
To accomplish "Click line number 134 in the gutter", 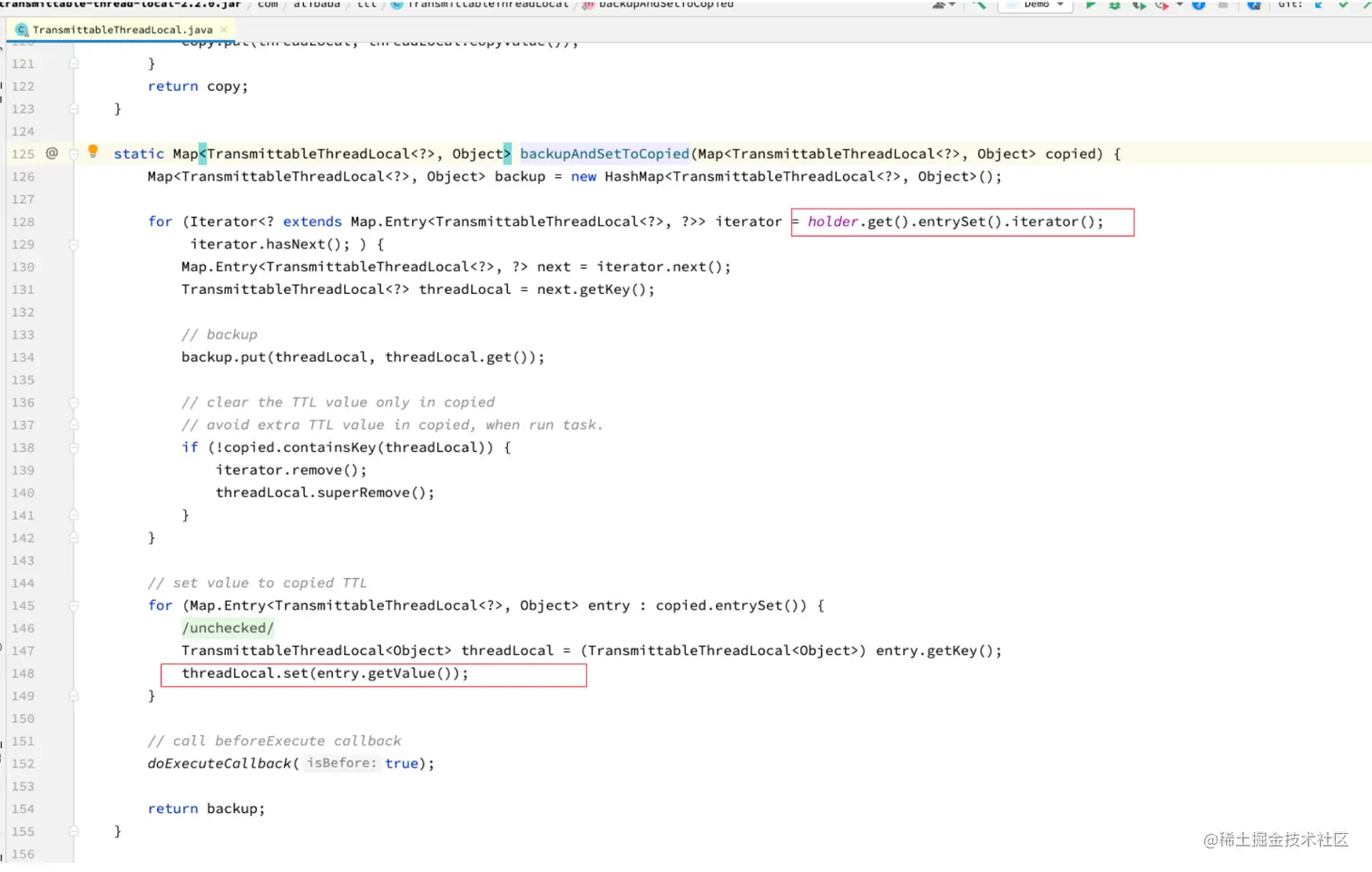I will pyautogui.click(x=23, y=358).
